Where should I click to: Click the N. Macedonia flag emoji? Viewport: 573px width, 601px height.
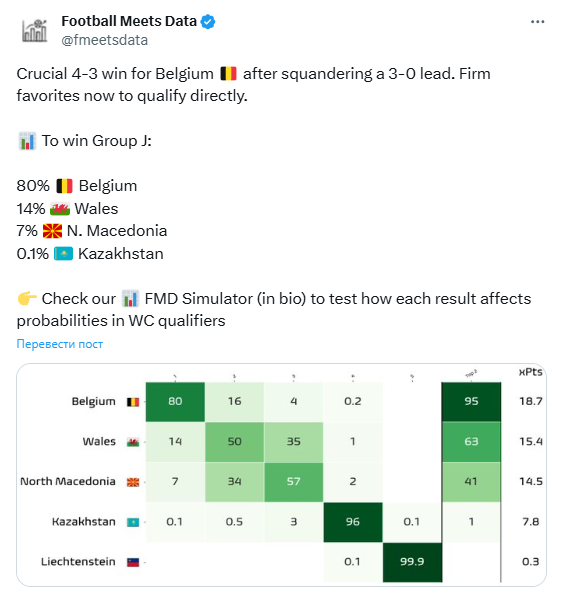[x=52, y=231]
